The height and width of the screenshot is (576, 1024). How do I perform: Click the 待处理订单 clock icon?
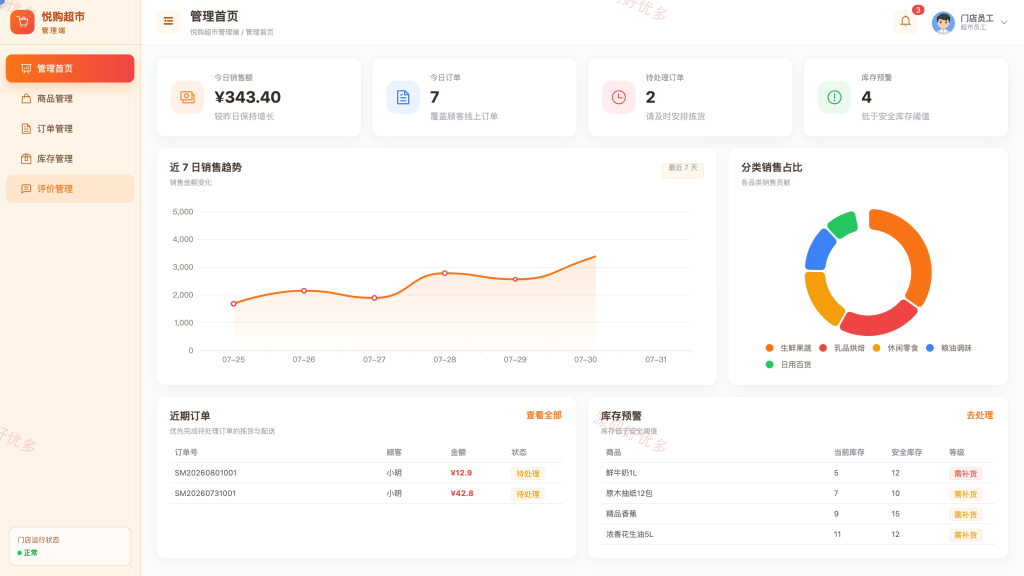tap(618, 97)
